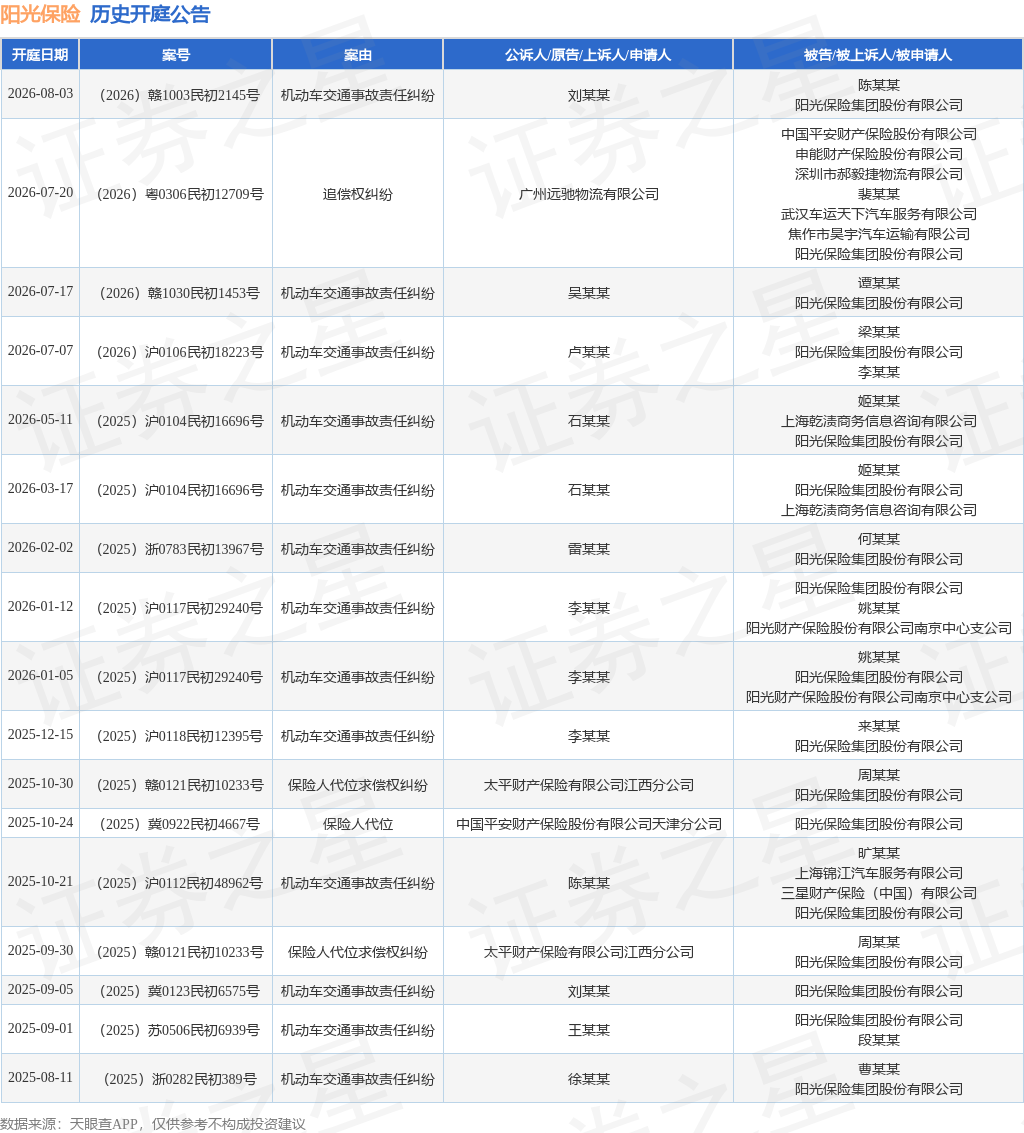Click plaintiff 太平财产保险有限公司江西分公司 in 2025-10-30 row

click(x=589, y=785)
